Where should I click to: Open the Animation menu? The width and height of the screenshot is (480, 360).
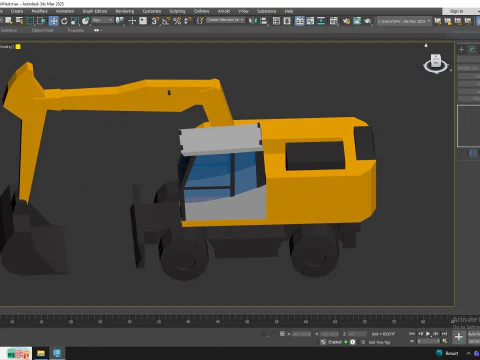pyautogui.click(x=65, y=11)
